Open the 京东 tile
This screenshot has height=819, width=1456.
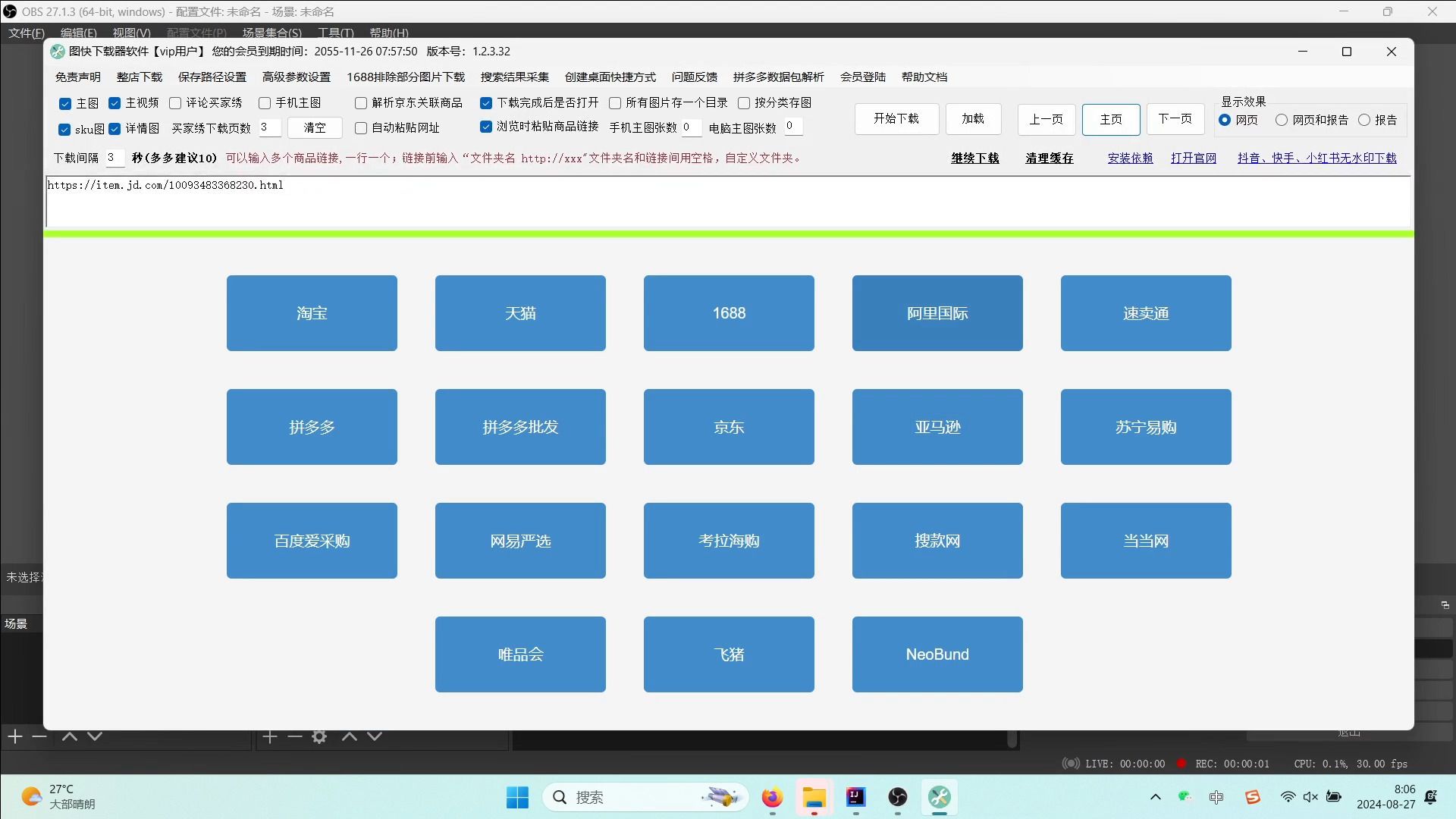729,427
